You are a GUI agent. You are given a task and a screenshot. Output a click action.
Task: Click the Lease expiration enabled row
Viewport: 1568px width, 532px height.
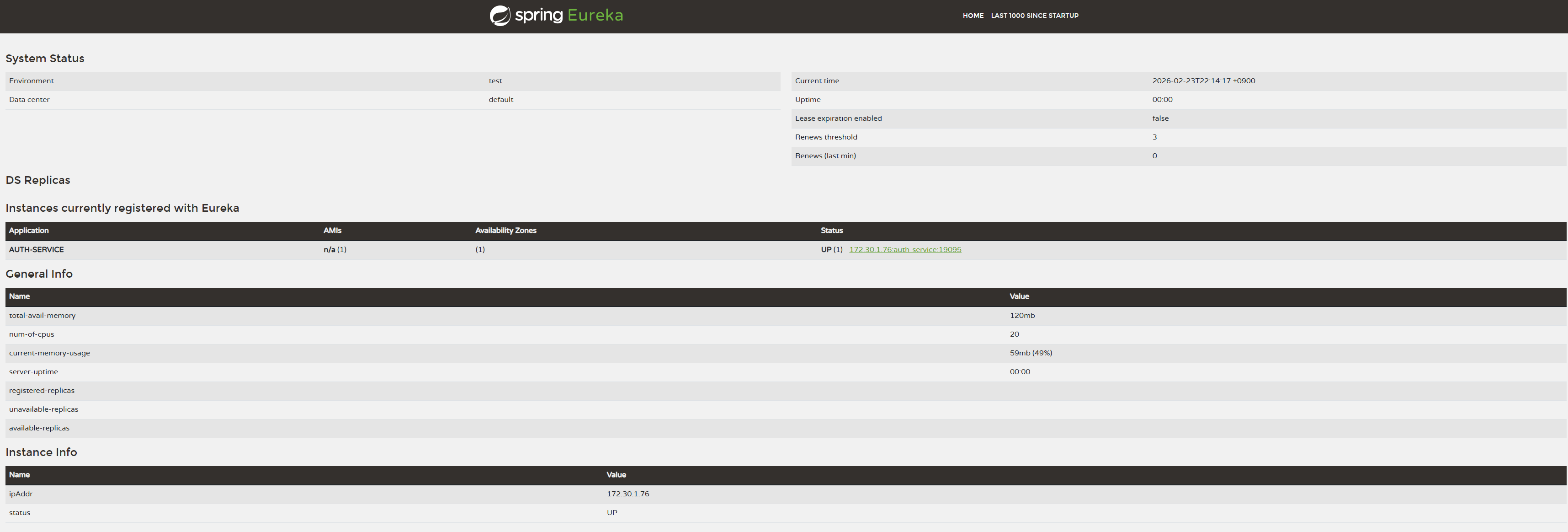click(x=838, y=119)
